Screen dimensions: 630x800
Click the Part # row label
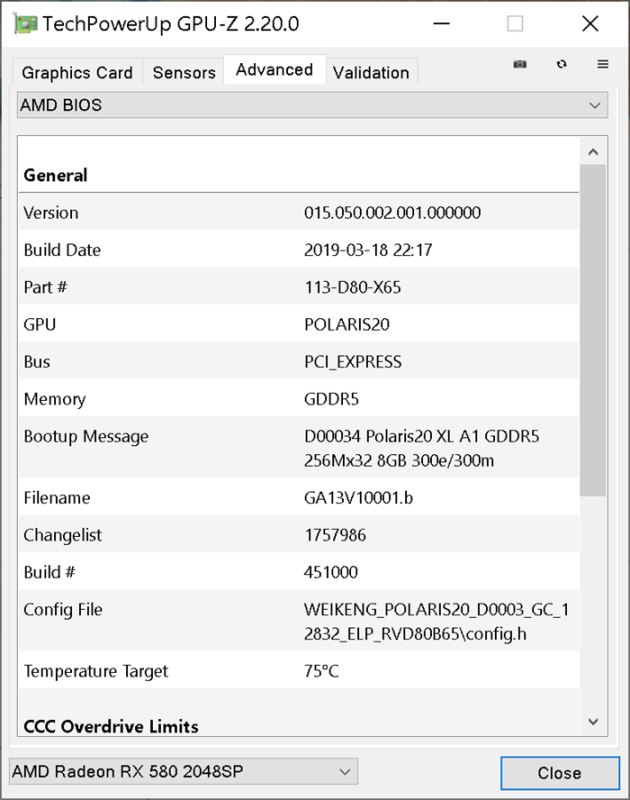point(45,287)
